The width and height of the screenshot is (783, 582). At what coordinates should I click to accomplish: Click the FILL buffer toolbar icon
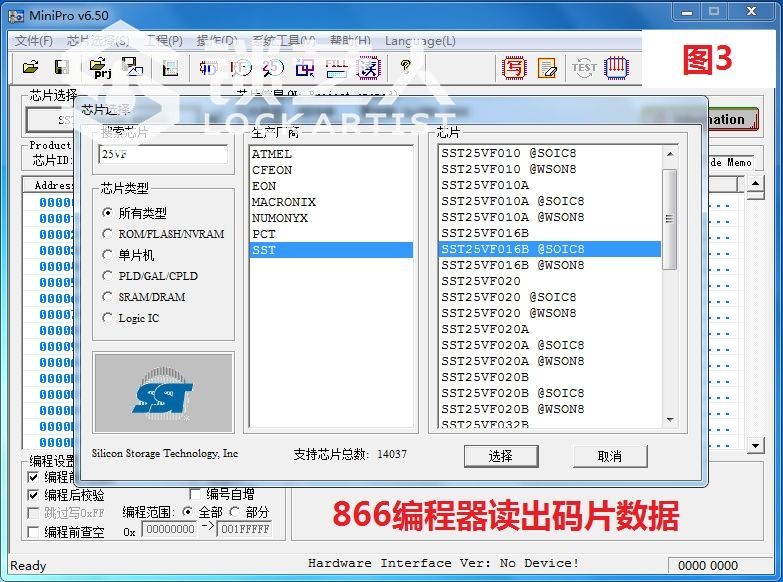coord(336,68)
